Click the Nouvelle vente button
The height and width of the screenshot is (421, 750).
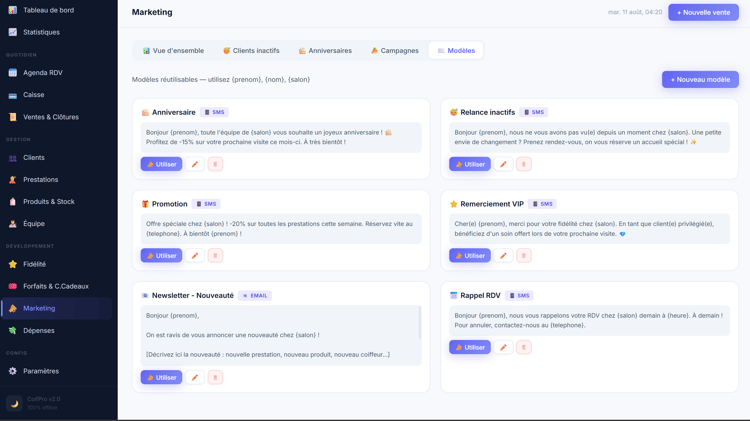pyautogui.click(x=703, y=12)
